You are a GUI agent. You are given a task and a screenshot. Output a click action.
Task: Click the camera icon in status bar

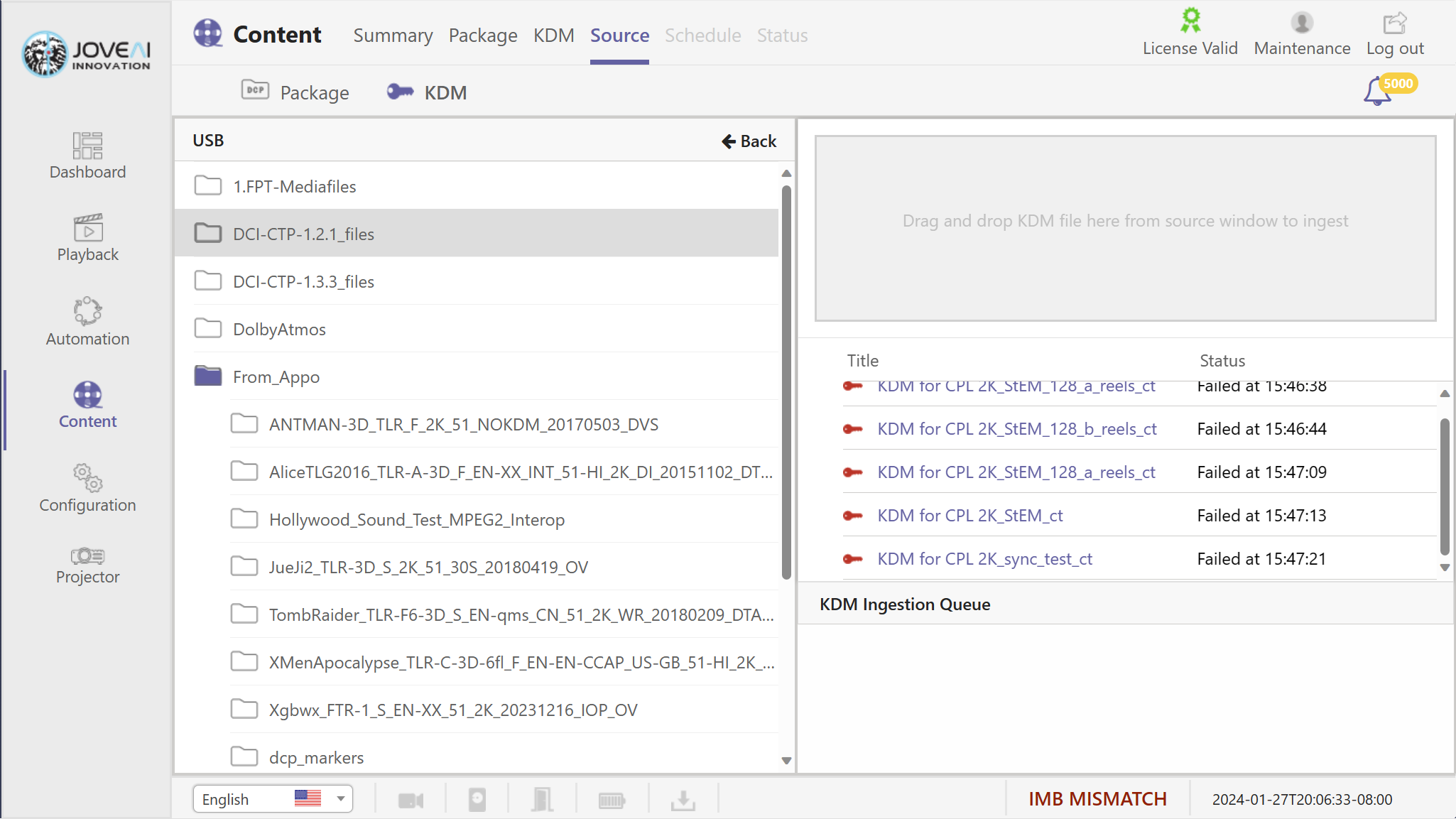[x=411, y=801]
